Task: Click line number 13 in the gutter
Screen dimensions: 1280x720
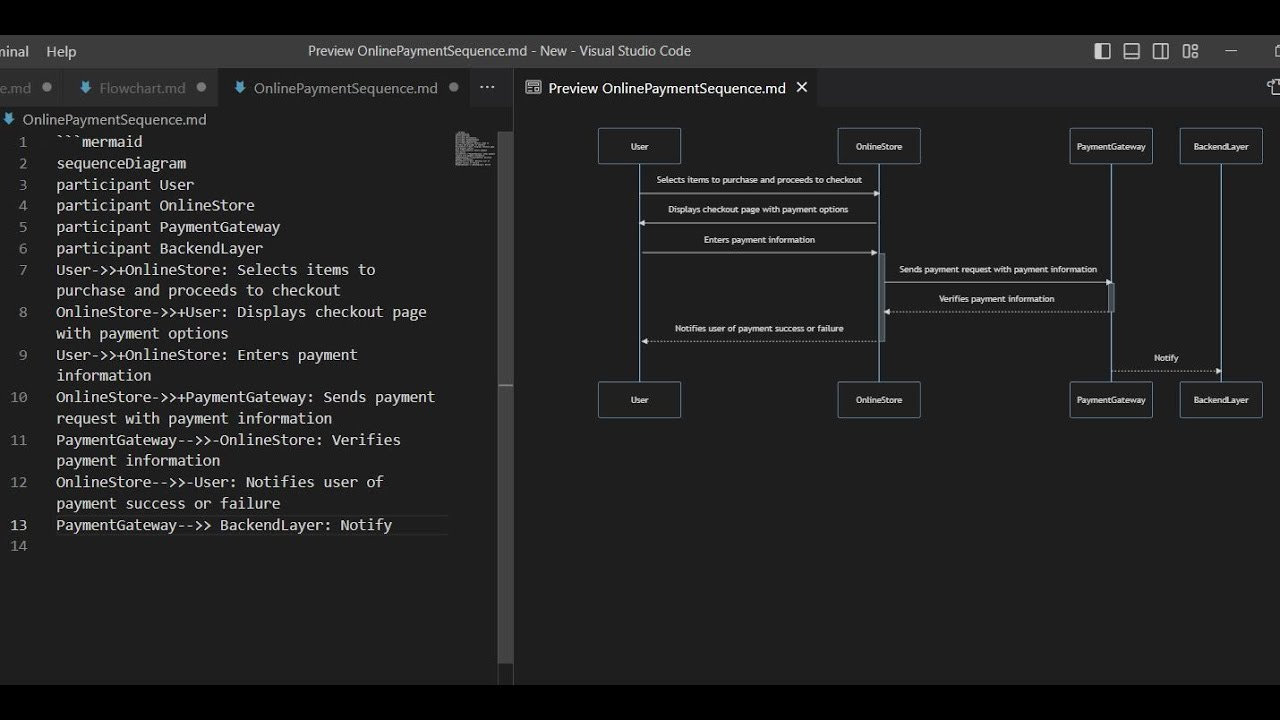Action: [x=19, y=525]
